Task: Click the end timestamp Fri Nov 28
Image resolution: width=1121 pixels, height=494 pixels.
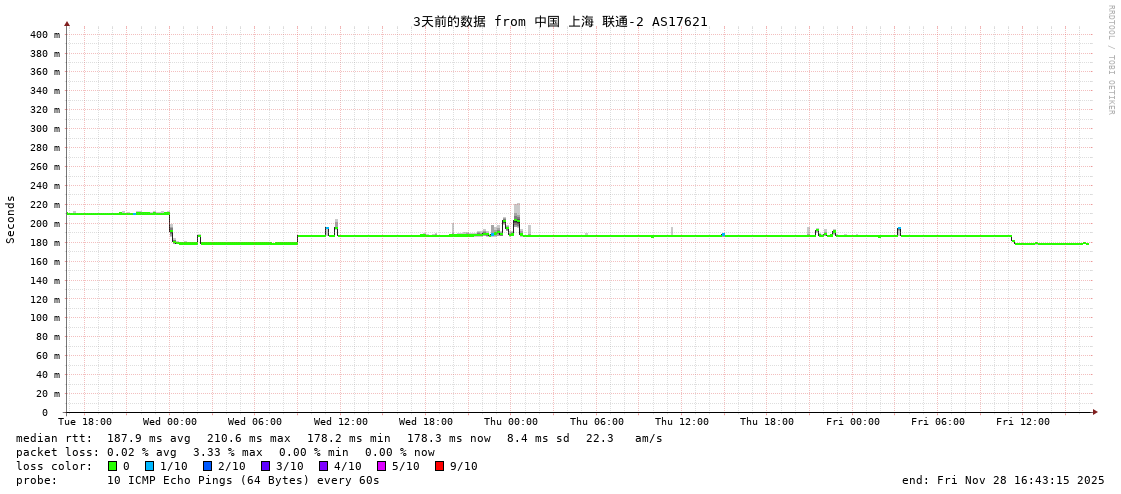Action: [1003, 480]
